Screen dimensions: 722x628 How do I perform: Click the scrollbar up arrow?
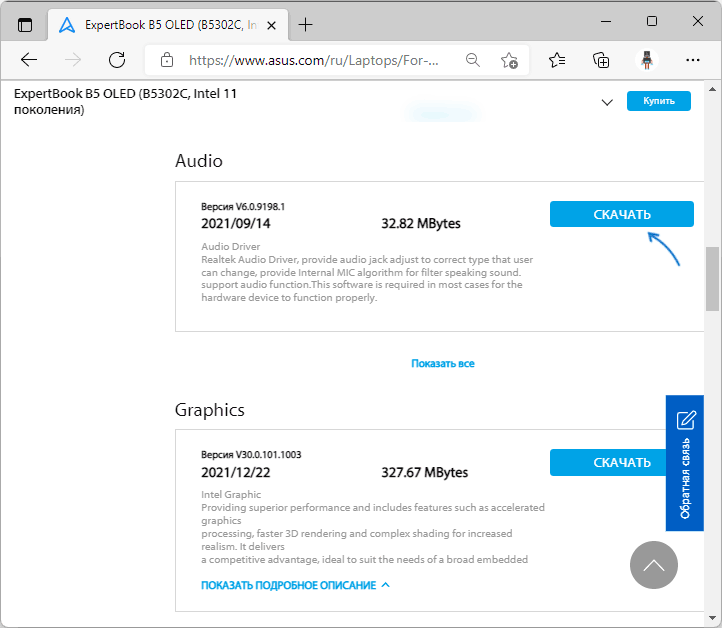[x=712, y=89]
